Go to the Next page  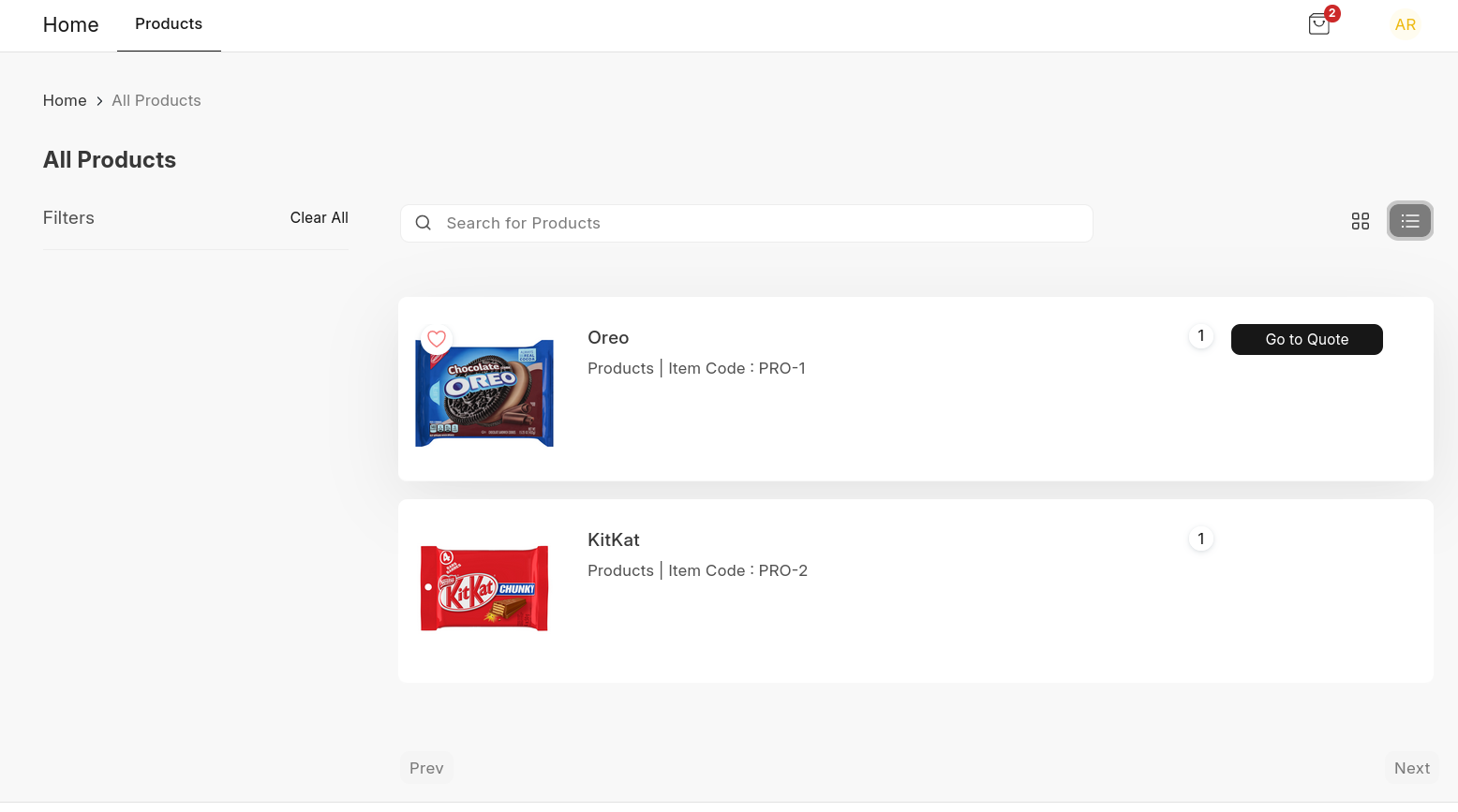coord(1412,768)
